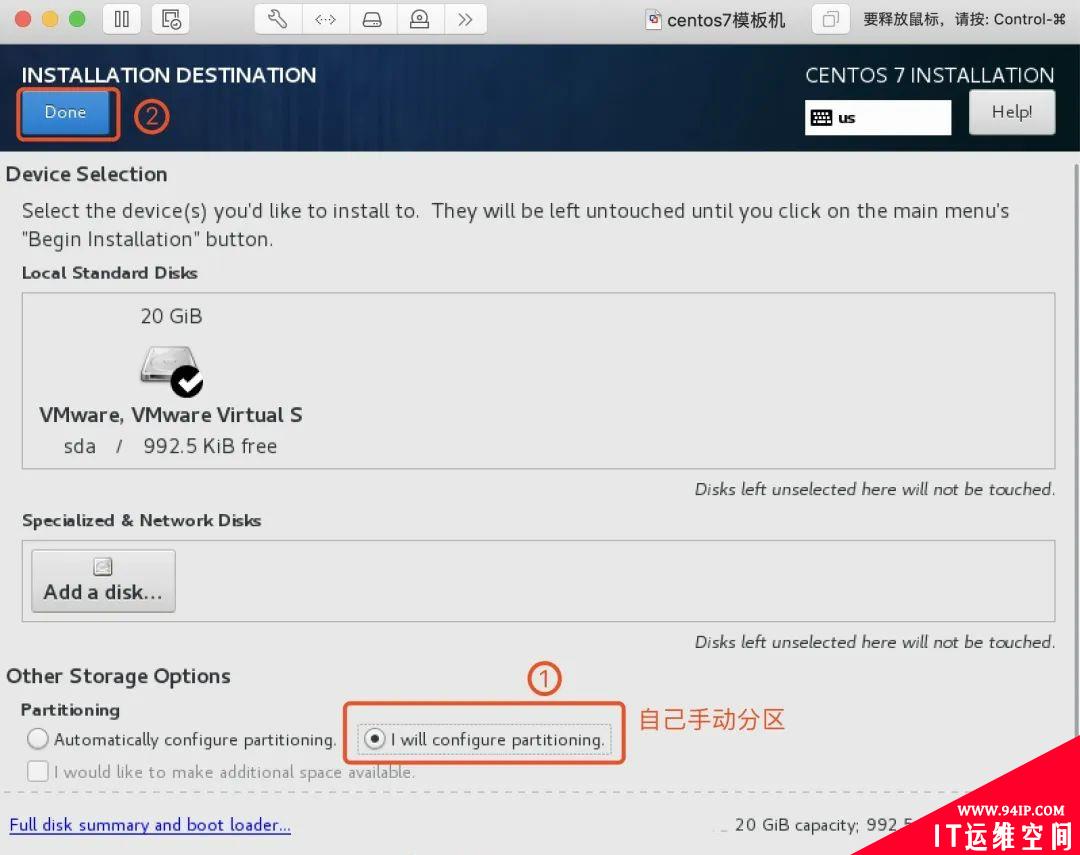This screenshot has height=855, width=1080.
Task: Expand more toolbar items chevron
Action: (466, 19)
